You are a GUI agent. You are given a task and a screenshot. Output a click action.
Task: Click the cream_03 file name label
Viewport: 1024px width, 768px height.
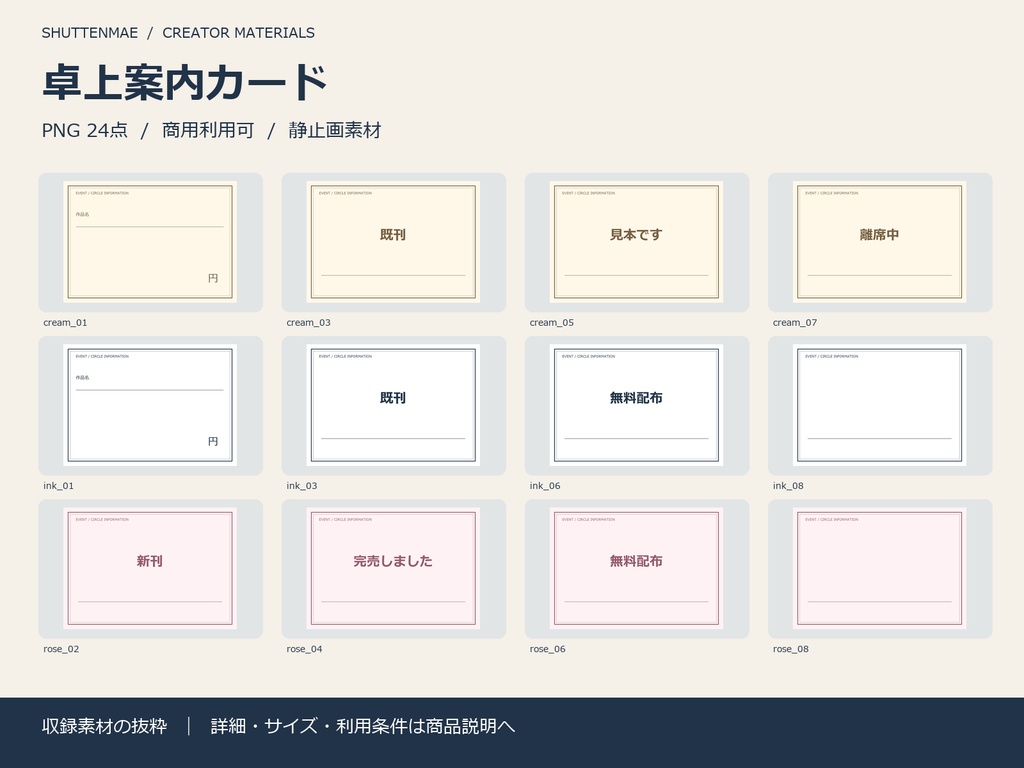308,323
